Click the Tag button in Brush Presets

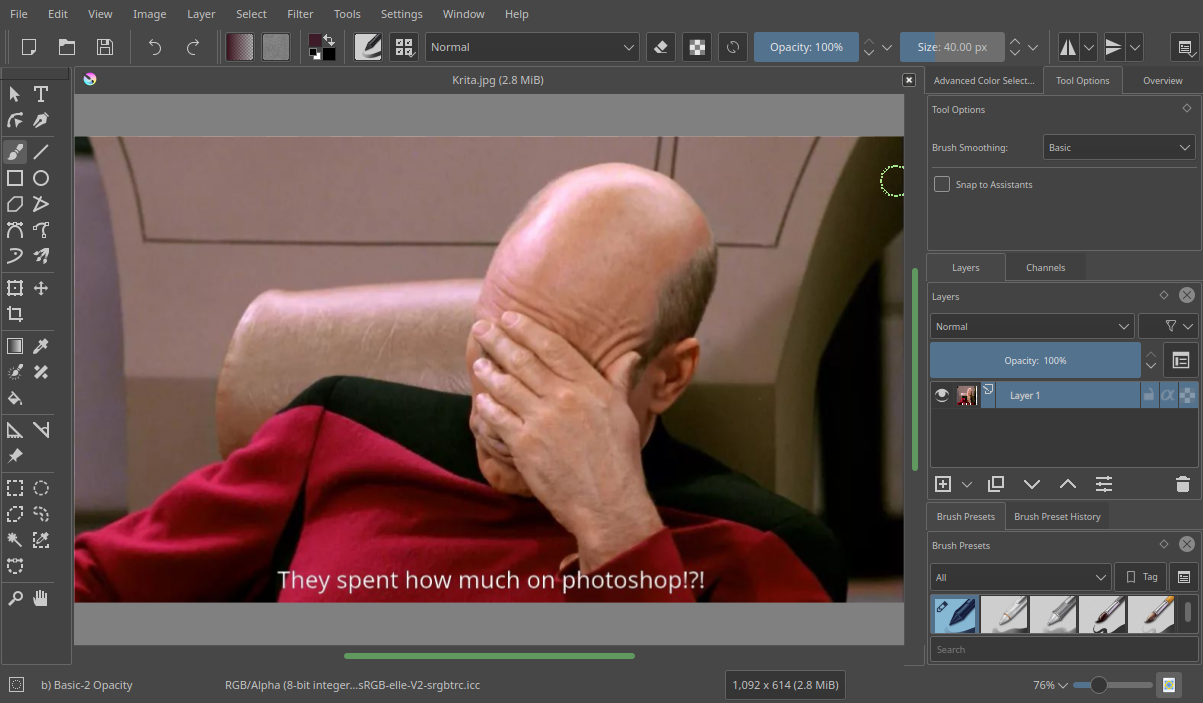(1141, 577)
